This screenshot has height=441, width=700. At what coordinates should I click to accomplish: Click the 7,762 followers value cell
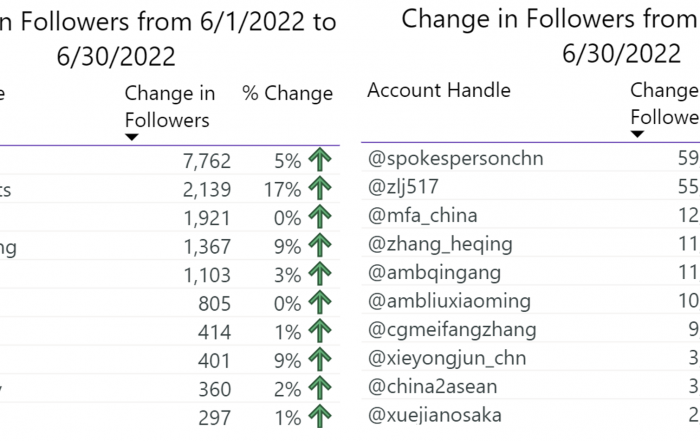207,161
